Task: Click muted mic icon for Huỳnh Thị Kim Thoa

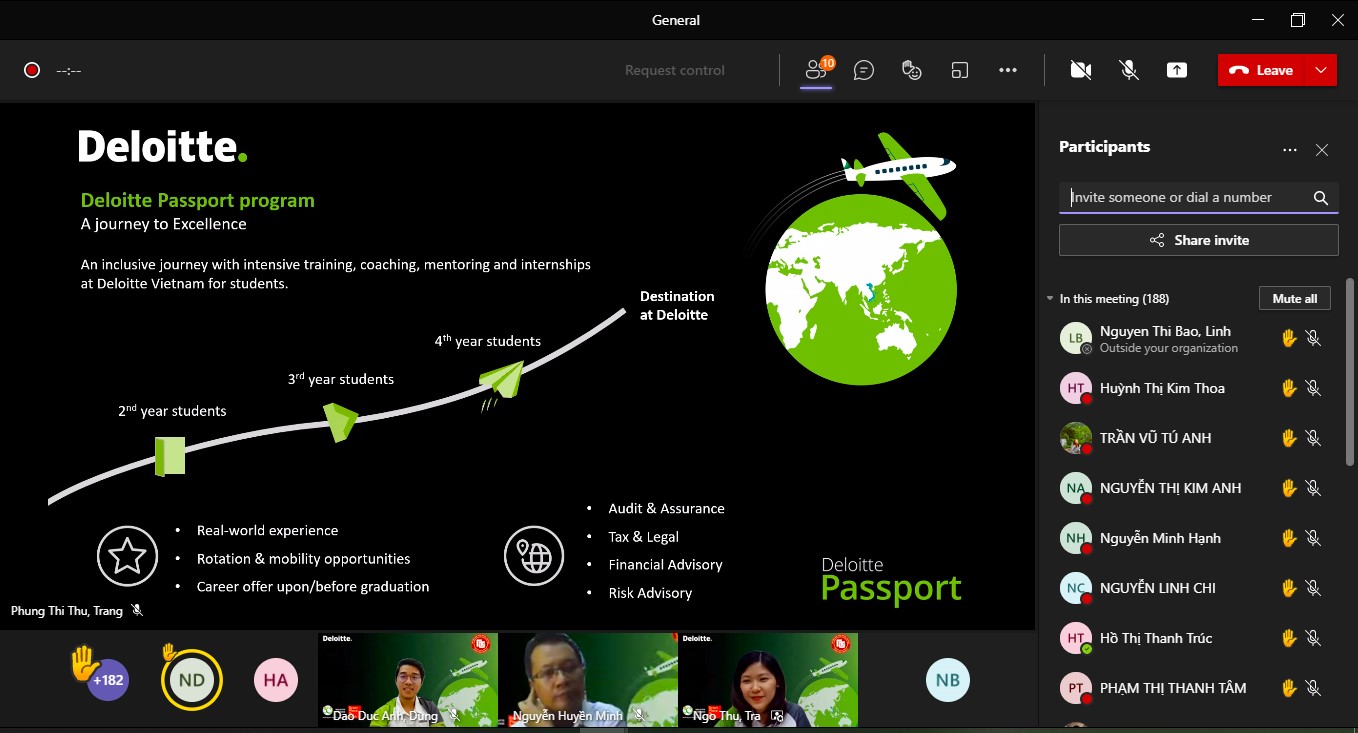Action: pos(1314,388)
